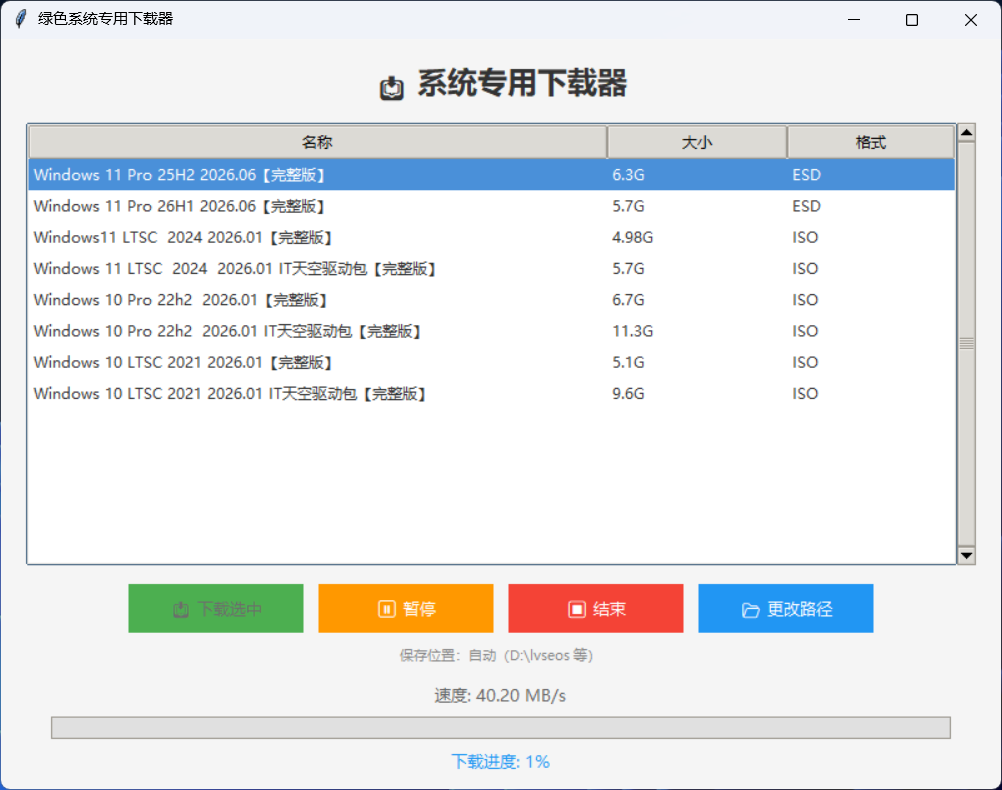Maximize the downloader window
This screenshot has width=1002, height=790.
pyautogui.click(x=912, y=20)
